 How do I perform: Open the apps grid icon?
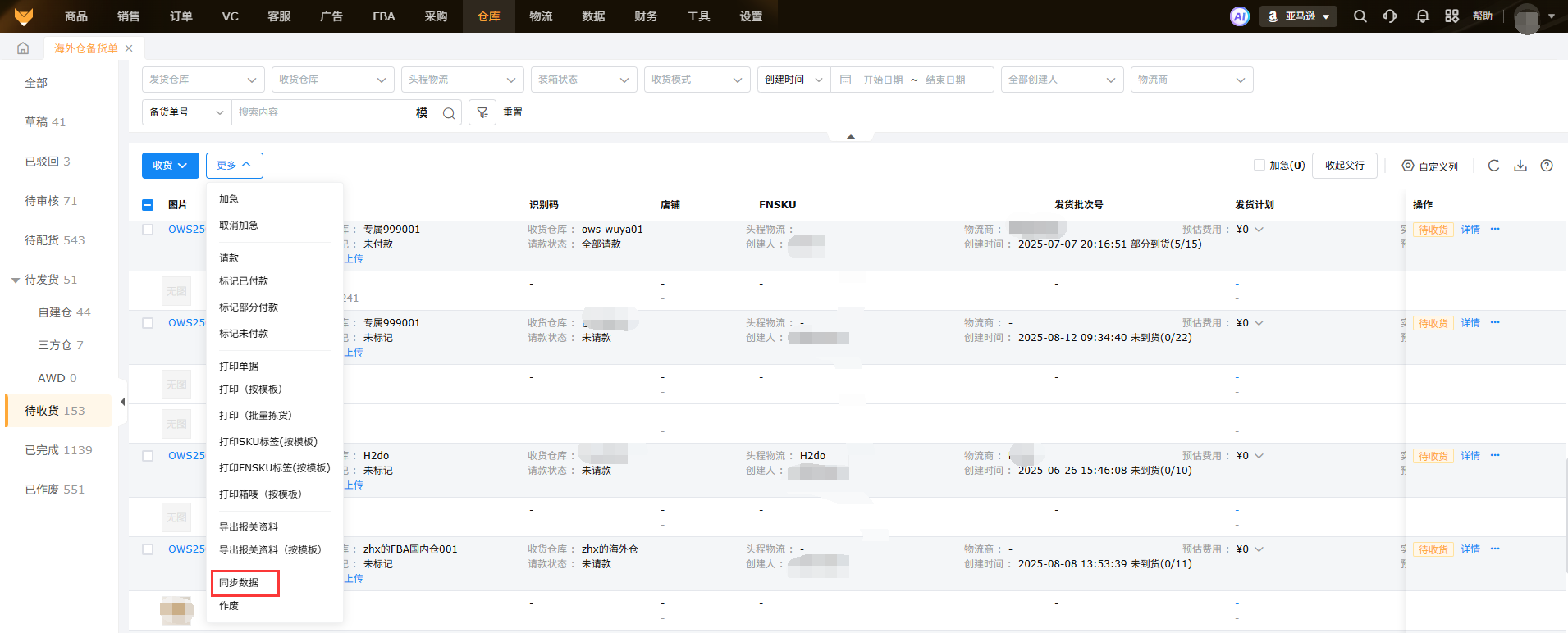[1451, 16]
